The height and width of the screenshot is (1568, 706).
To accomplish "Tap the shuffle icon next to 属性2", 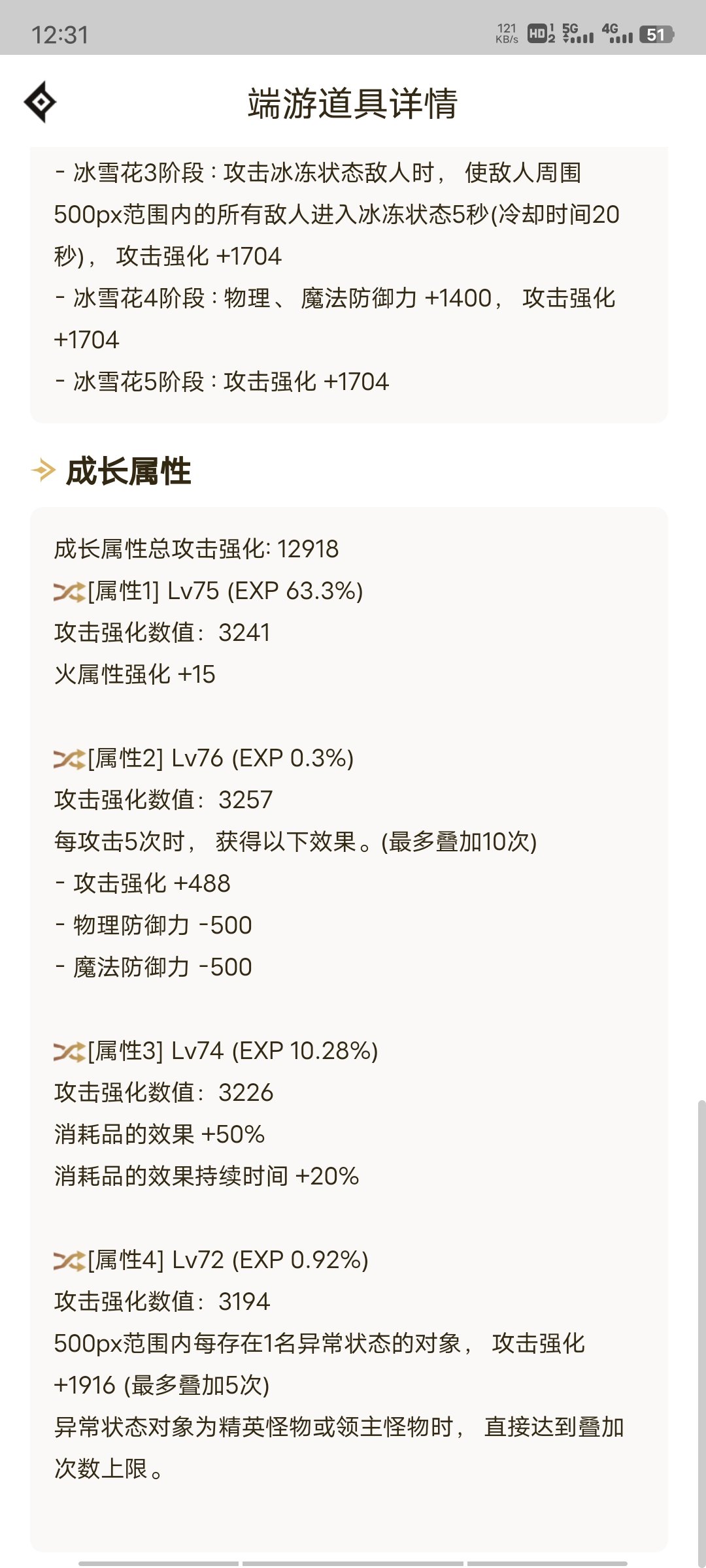I will click(69, 759).
